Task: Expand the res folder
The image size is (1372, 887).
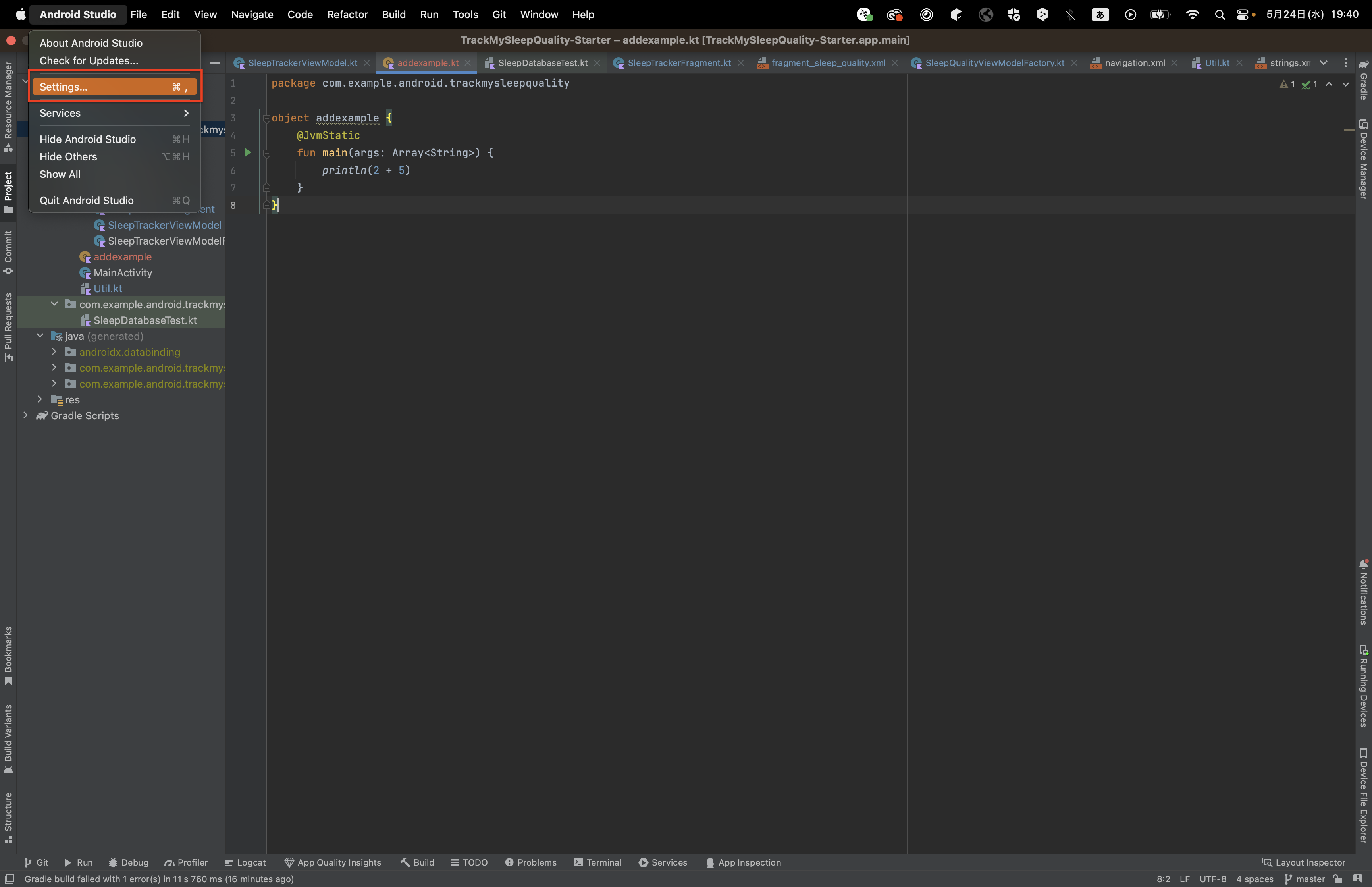Action: click(40, 399)
